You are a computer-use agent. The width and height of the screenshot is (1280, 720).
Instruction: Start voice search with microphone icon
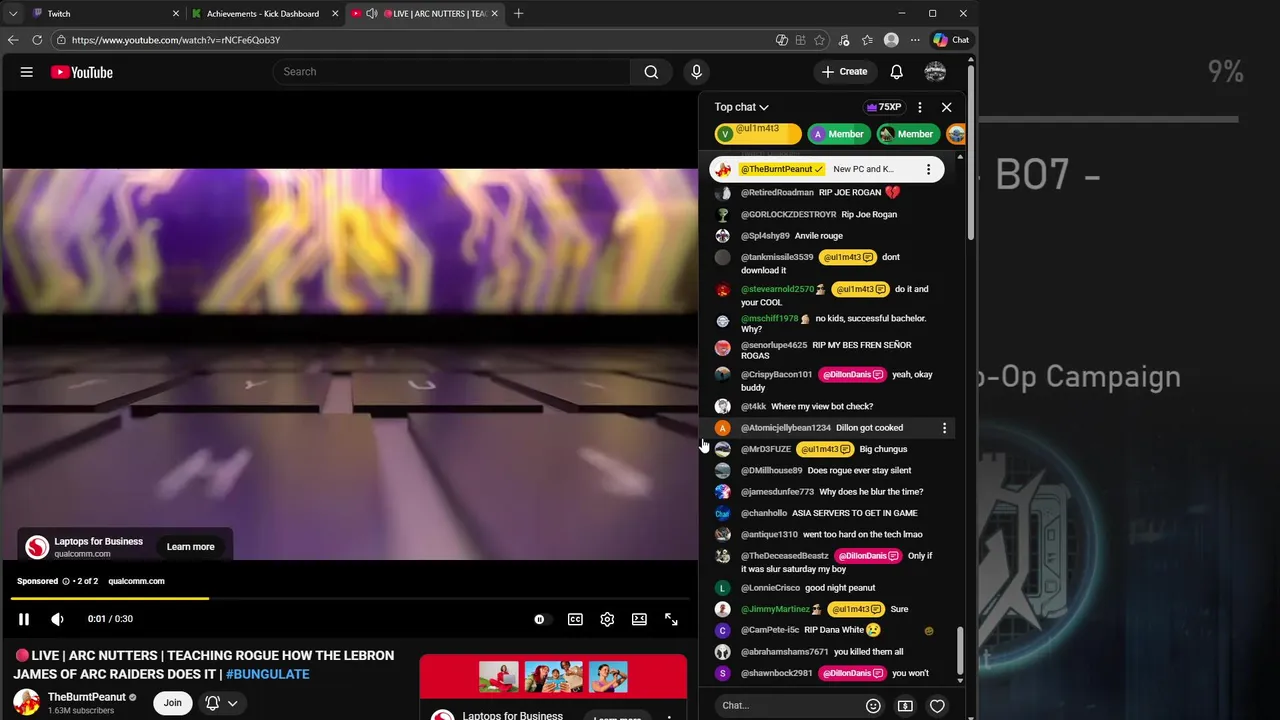click(x=697, y=72)
